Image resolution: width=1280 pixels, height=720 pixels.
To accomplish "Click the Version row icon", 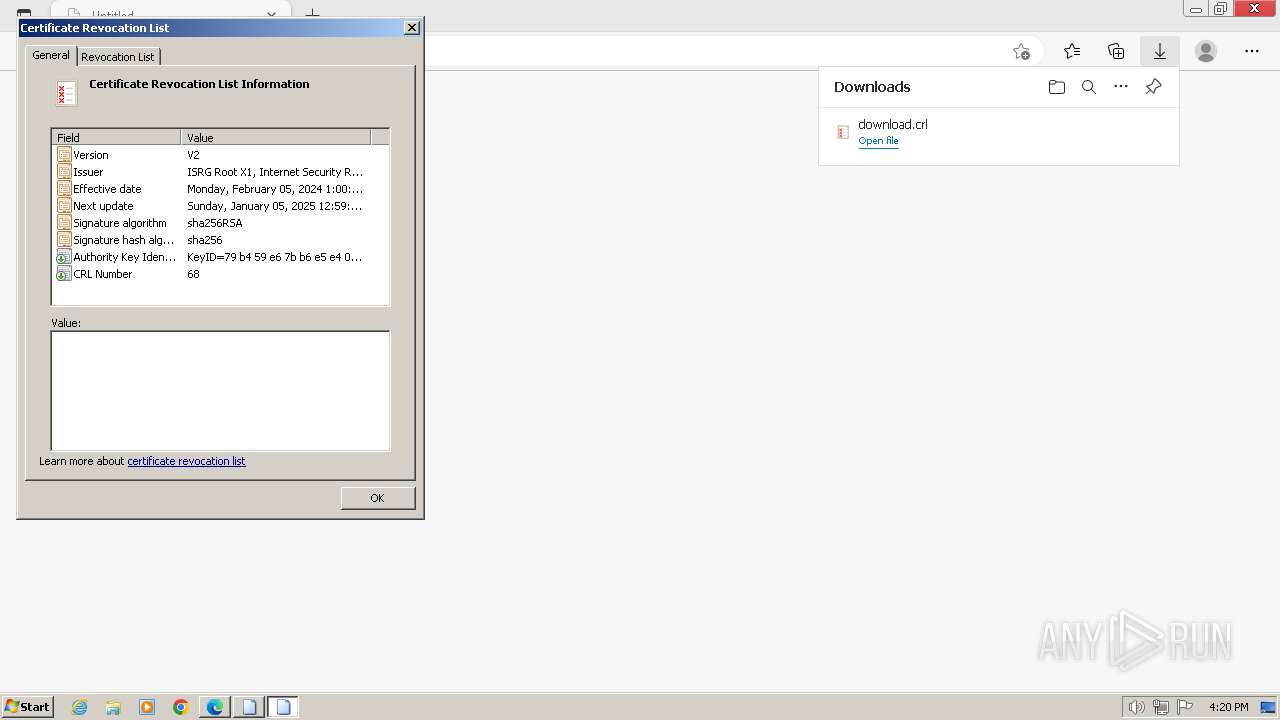I will point(64,155).
